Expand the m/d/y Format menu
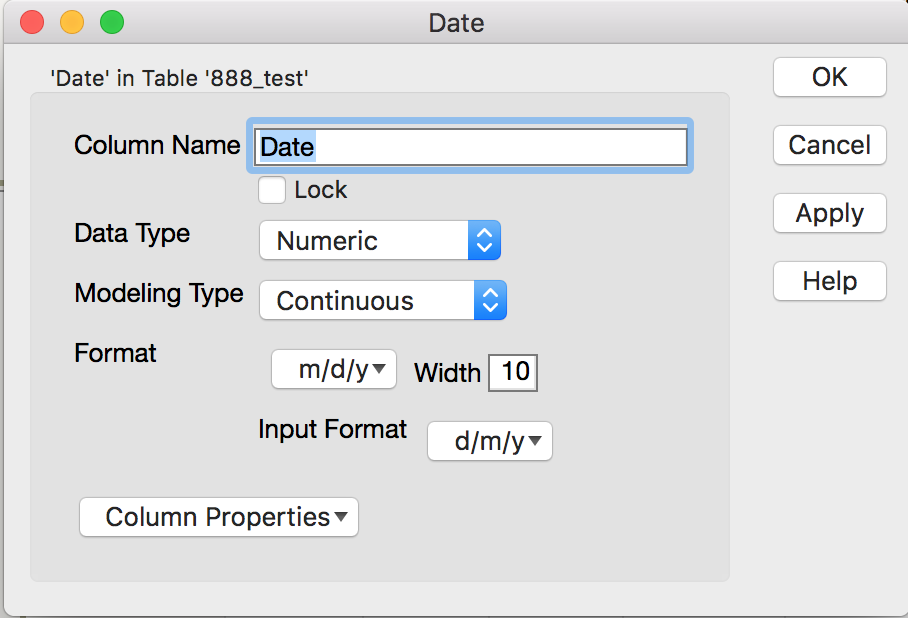Screen dimensions: 908x618 [334, 369]
